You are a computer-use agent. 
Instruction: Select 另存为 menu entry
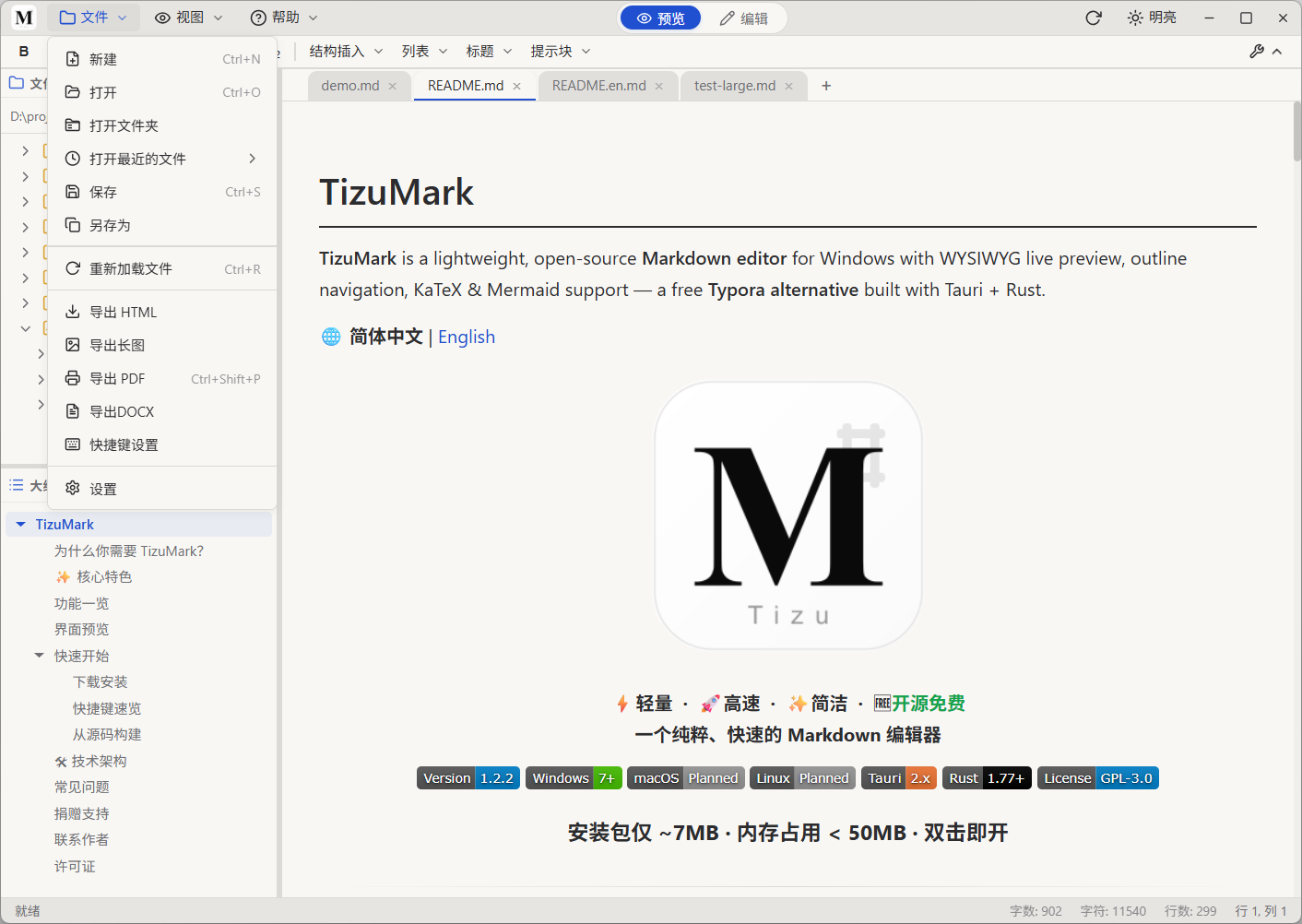click(162, 225)
